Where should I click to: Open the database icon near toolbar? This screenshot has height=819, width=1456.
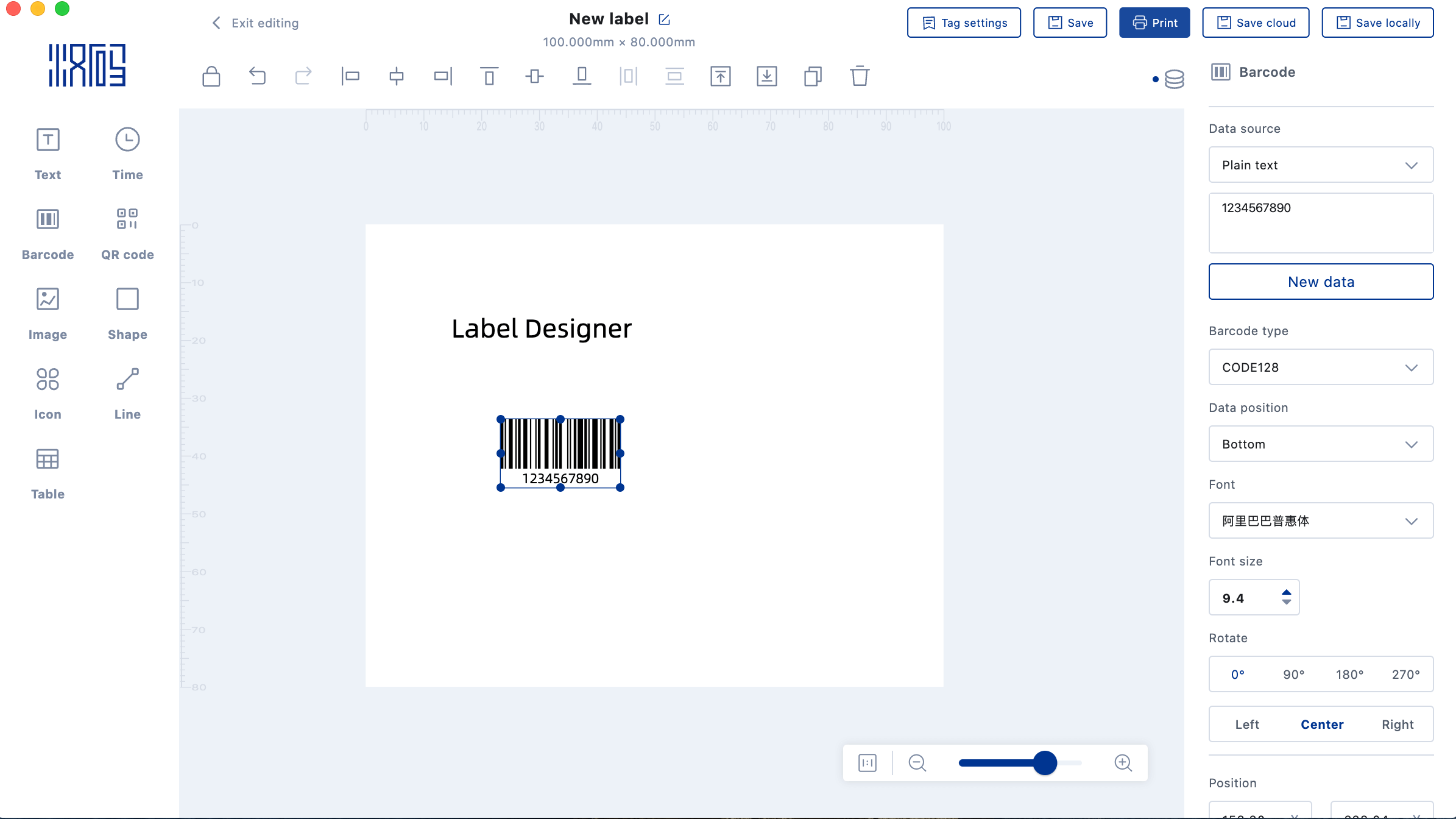(x=1174, y=79)
